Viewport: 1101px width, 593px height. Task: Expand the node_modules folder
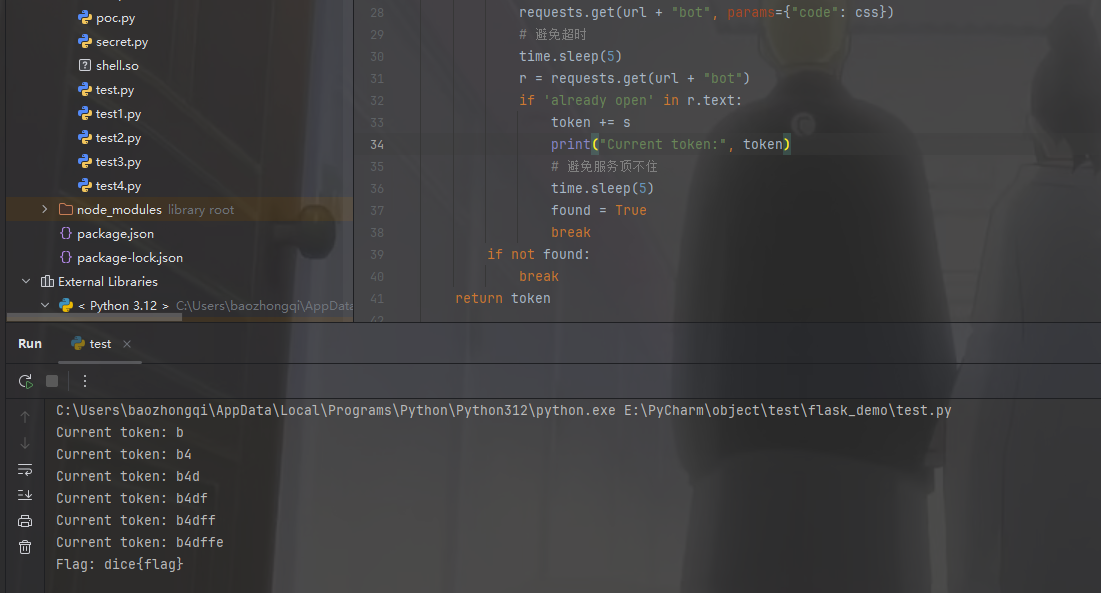[44, 210]
